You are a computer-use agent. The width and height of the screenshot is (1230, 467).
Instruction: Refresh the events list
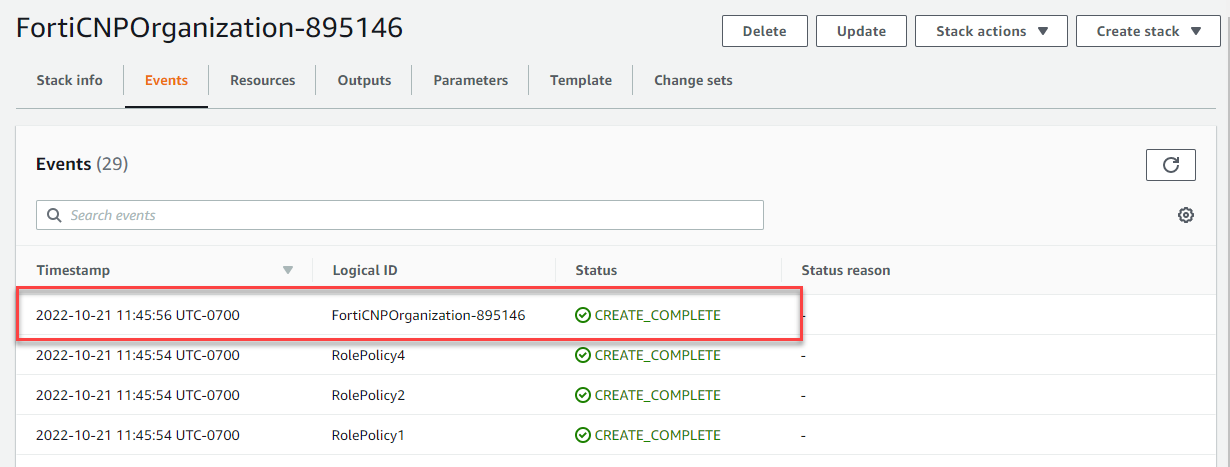click(1170, 165)
